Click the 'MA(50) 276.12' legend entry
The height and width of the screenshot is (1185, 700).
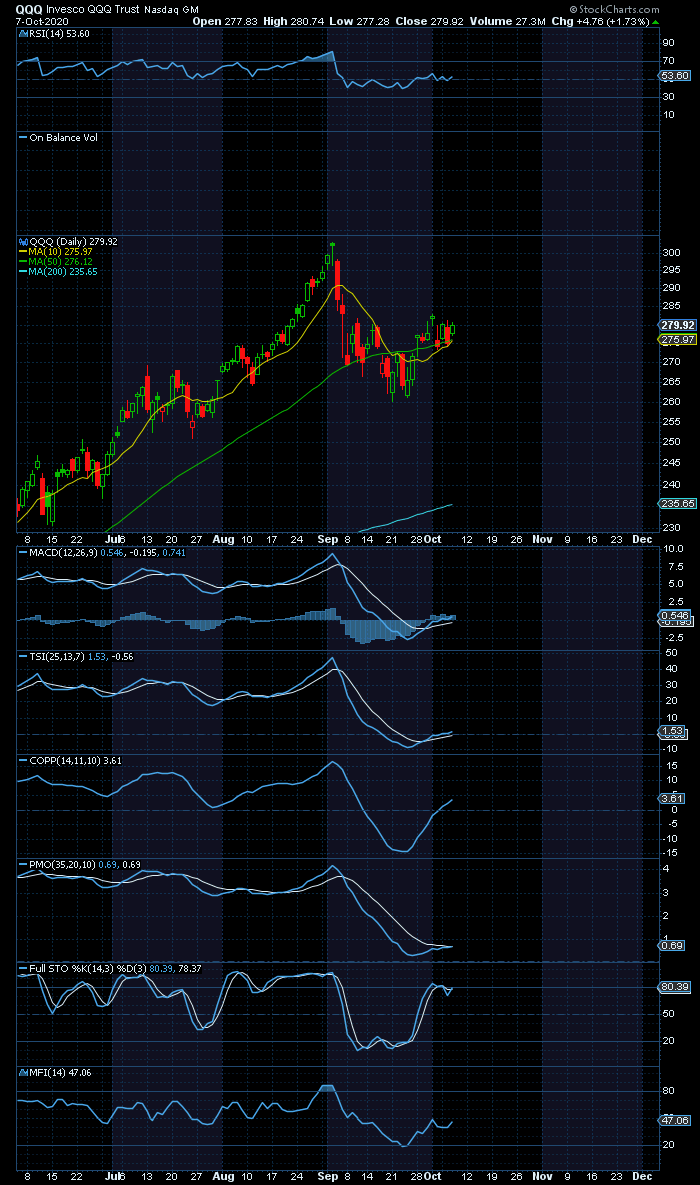coord(60,261)
